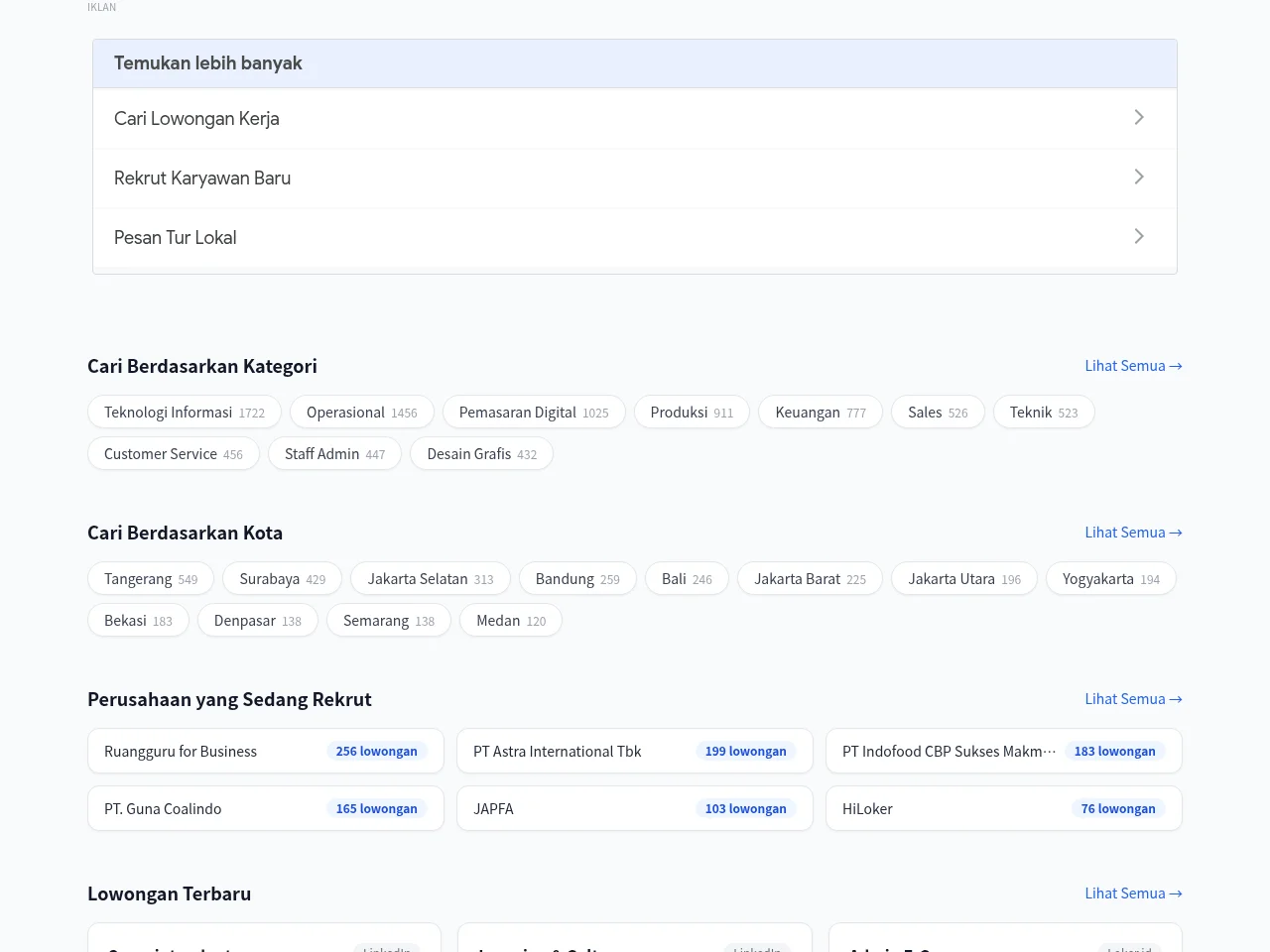Select Teknik category chip
1270x952 pixels.
click(x=1044, y=413)
